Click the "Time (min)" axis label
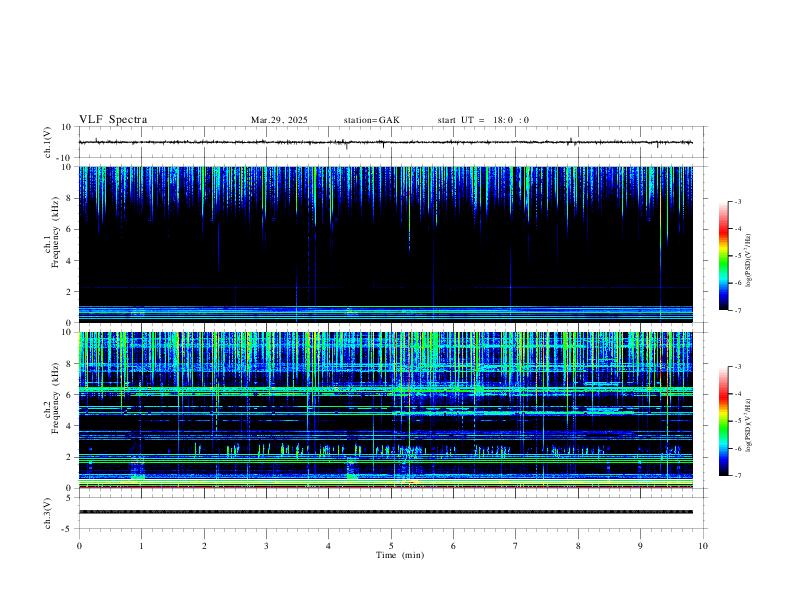The width and height of the screenshot is (792, 612). (x=400, y=555)
